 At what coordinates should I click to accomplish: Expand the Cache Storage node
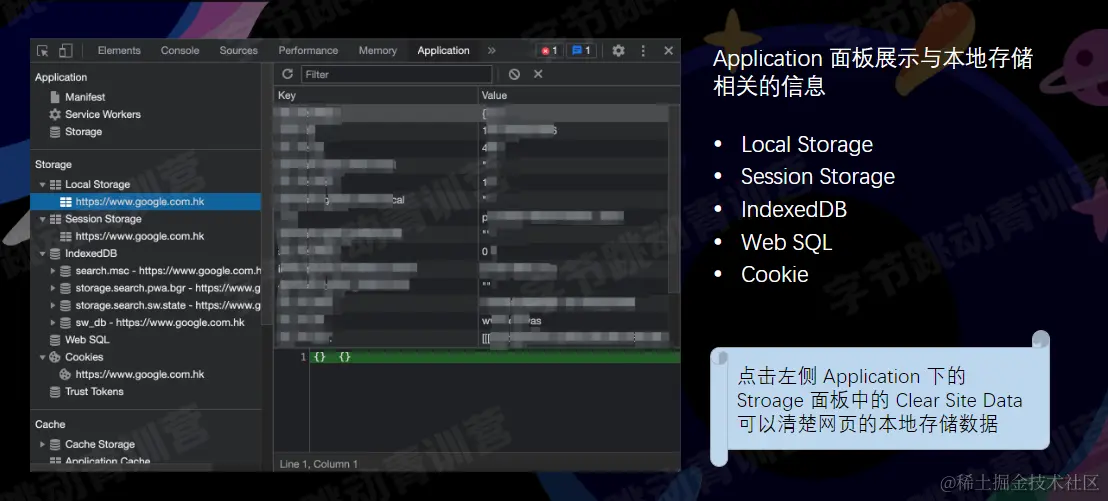click(x=42, y=444)
